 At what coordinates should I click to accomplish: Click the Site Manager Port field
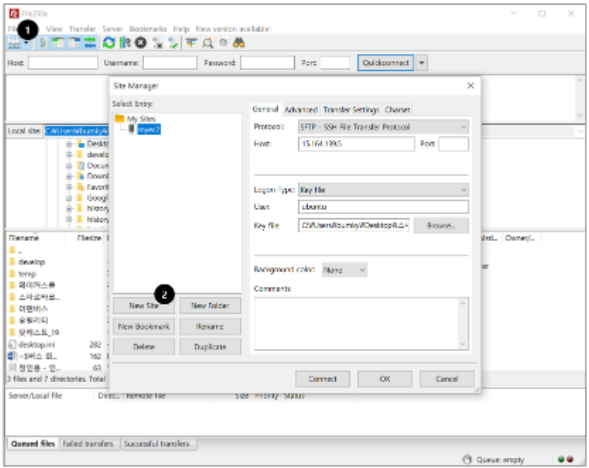pyautogui.click(x=453, y=144)
